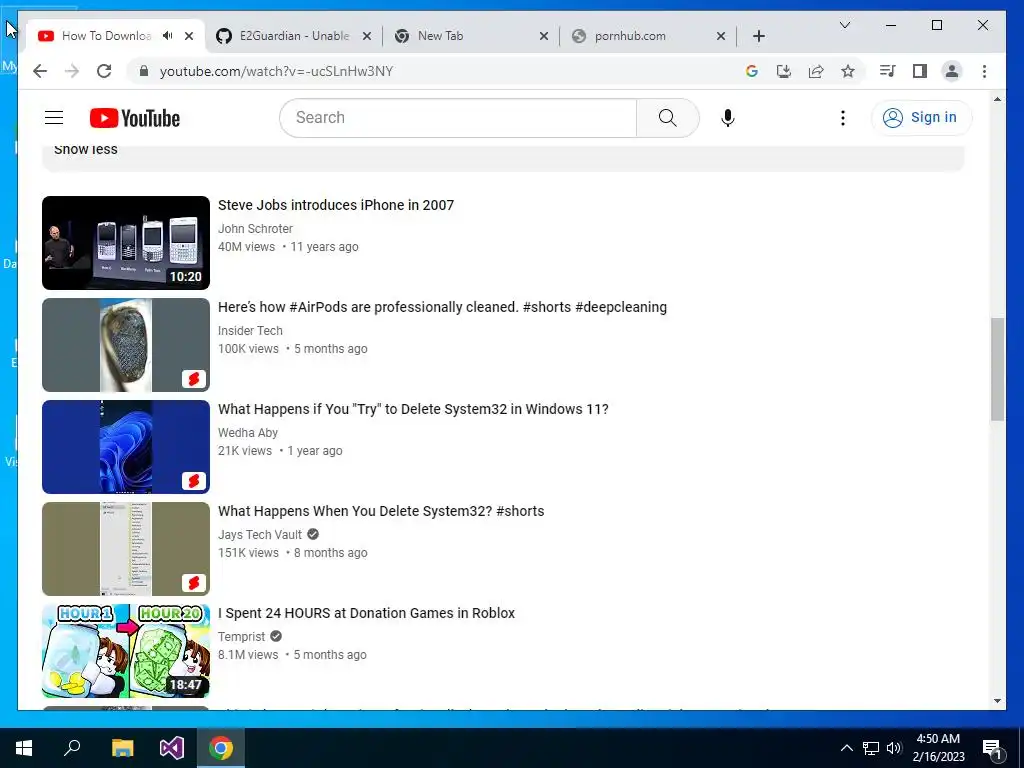Switch to the E2Guardian GitHub tab
The height and width of the screenshot is (768, 1024).
[294, 36]
